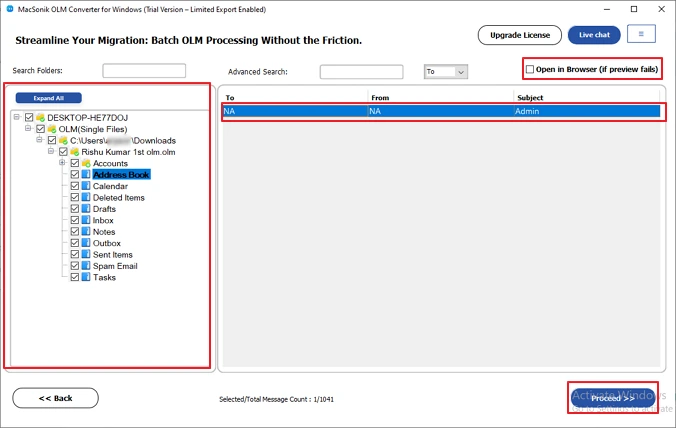Uncheck the OLM(Single Files) checkbox
The width and height of the screenshot is (676, 428).
[x=41, y=129]
